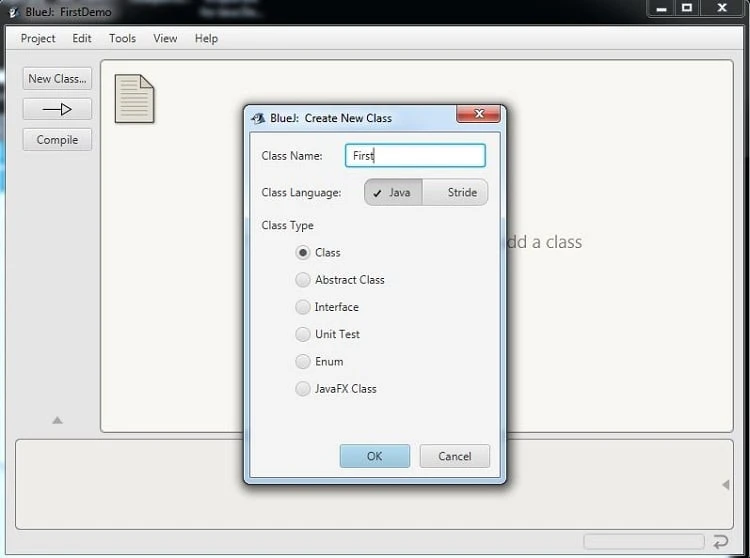Select the Class radio button
This screenshot has height=558, width=750.
[303, 253]
